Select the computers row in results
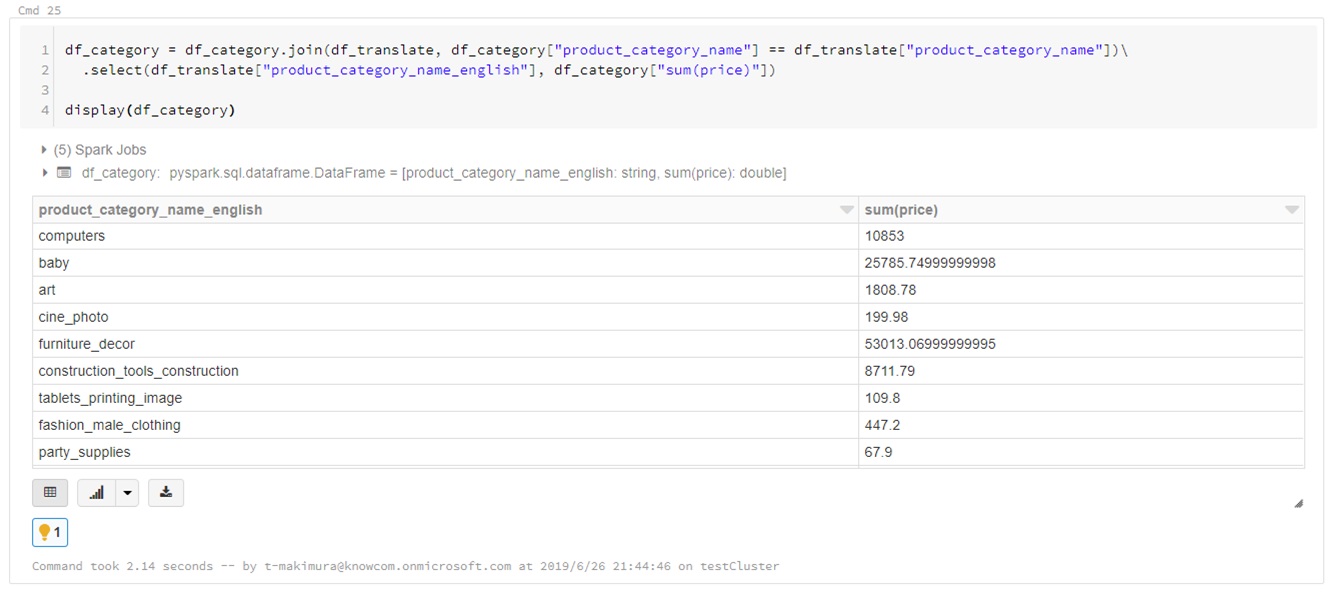This screenshot has width=1330, height=590. pos(200,235)
